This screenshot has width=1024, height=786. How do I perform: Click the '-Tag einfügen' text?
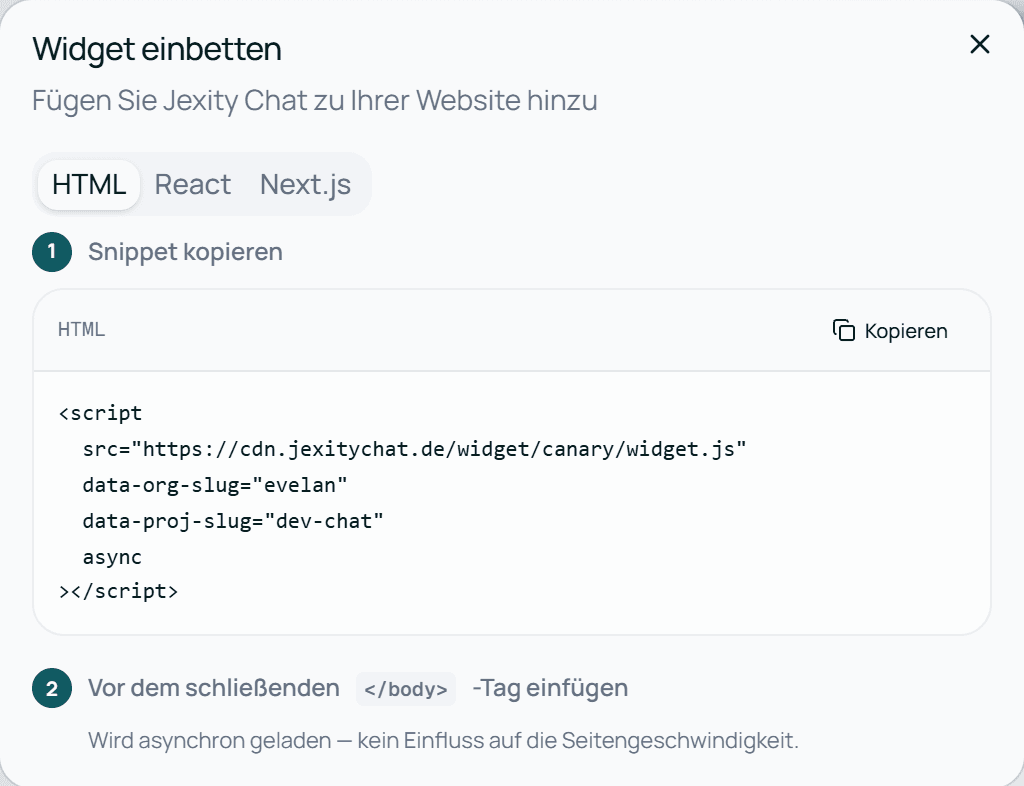550,688
